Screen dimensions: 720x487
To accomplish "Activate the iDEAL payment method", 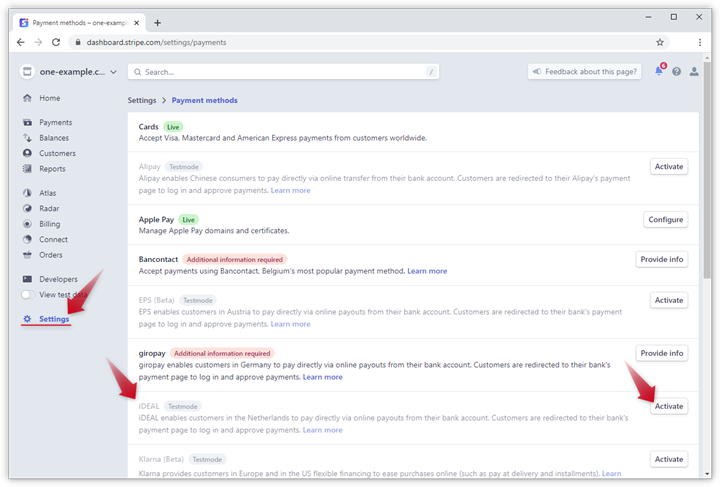I will point(668,406).
